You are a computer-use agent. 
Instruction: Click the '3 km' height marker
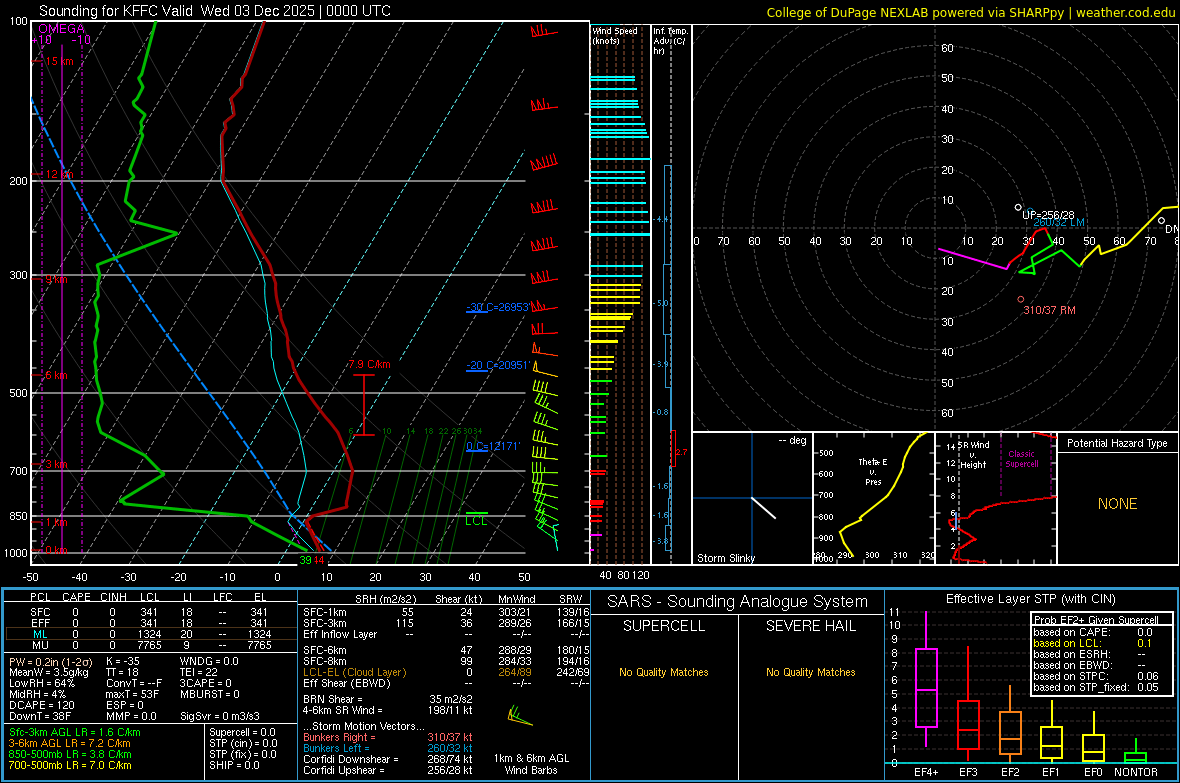[56, 464]
